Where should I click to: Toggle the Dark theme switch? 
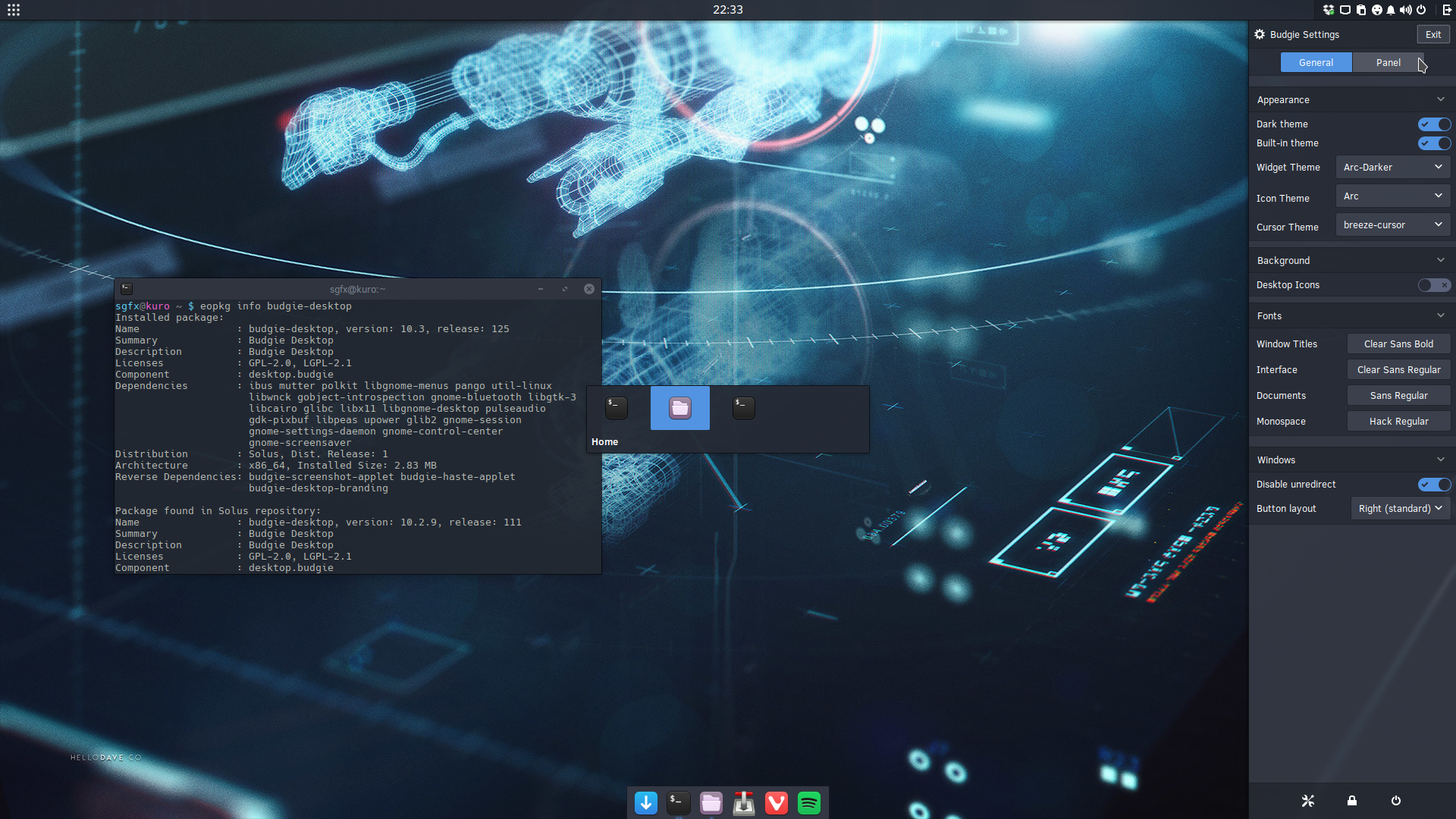(x=1434, y=124)
